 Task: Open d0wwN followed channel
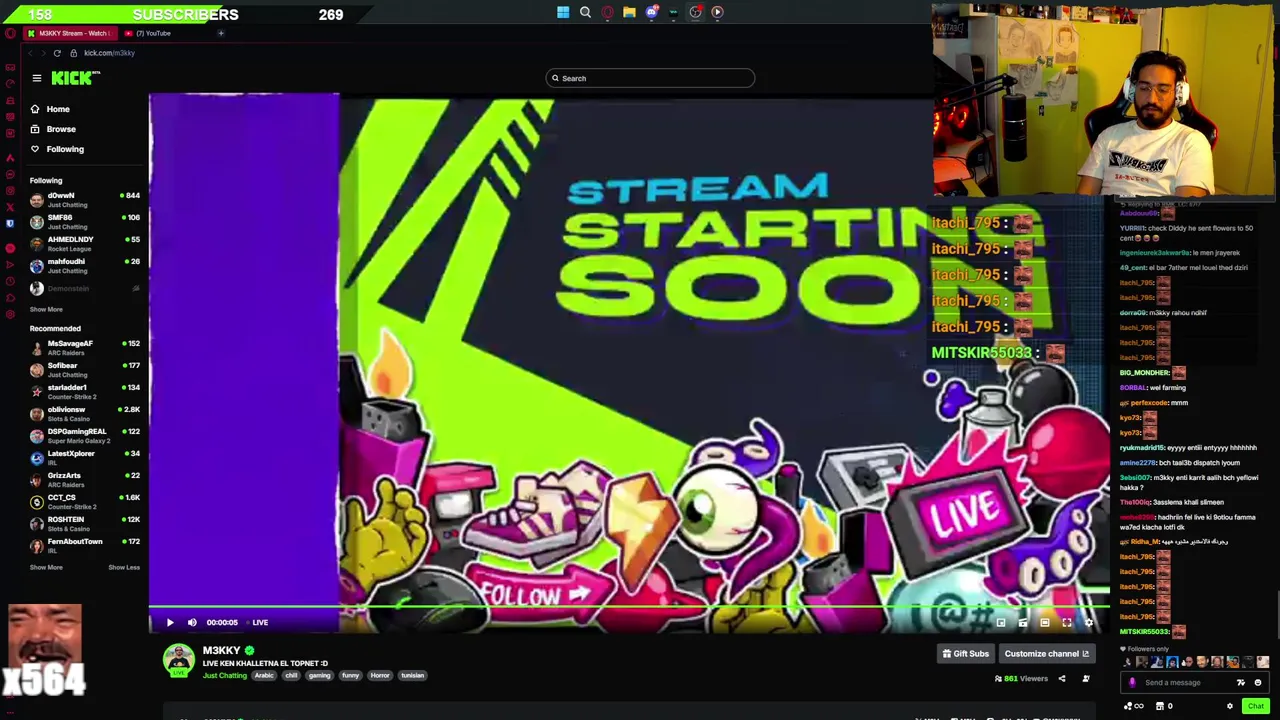[x=85, y=200]
